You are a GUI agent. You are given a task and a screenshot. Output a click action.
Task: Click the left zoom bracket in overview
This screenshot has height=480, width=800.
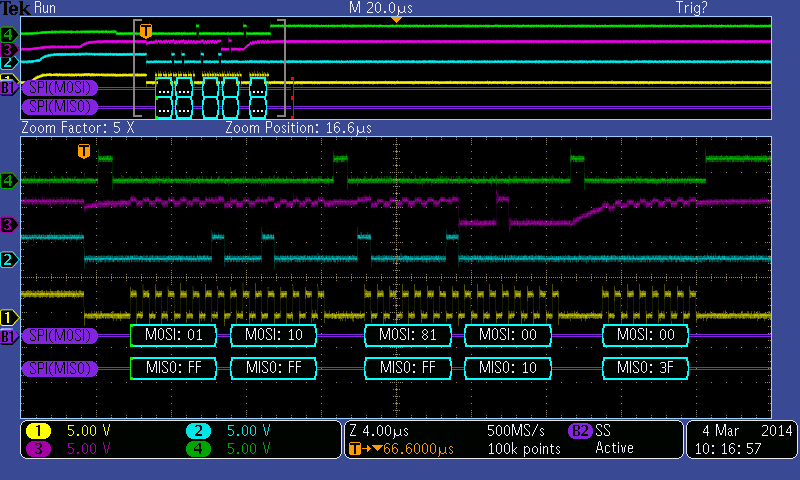tap(137, 68)
